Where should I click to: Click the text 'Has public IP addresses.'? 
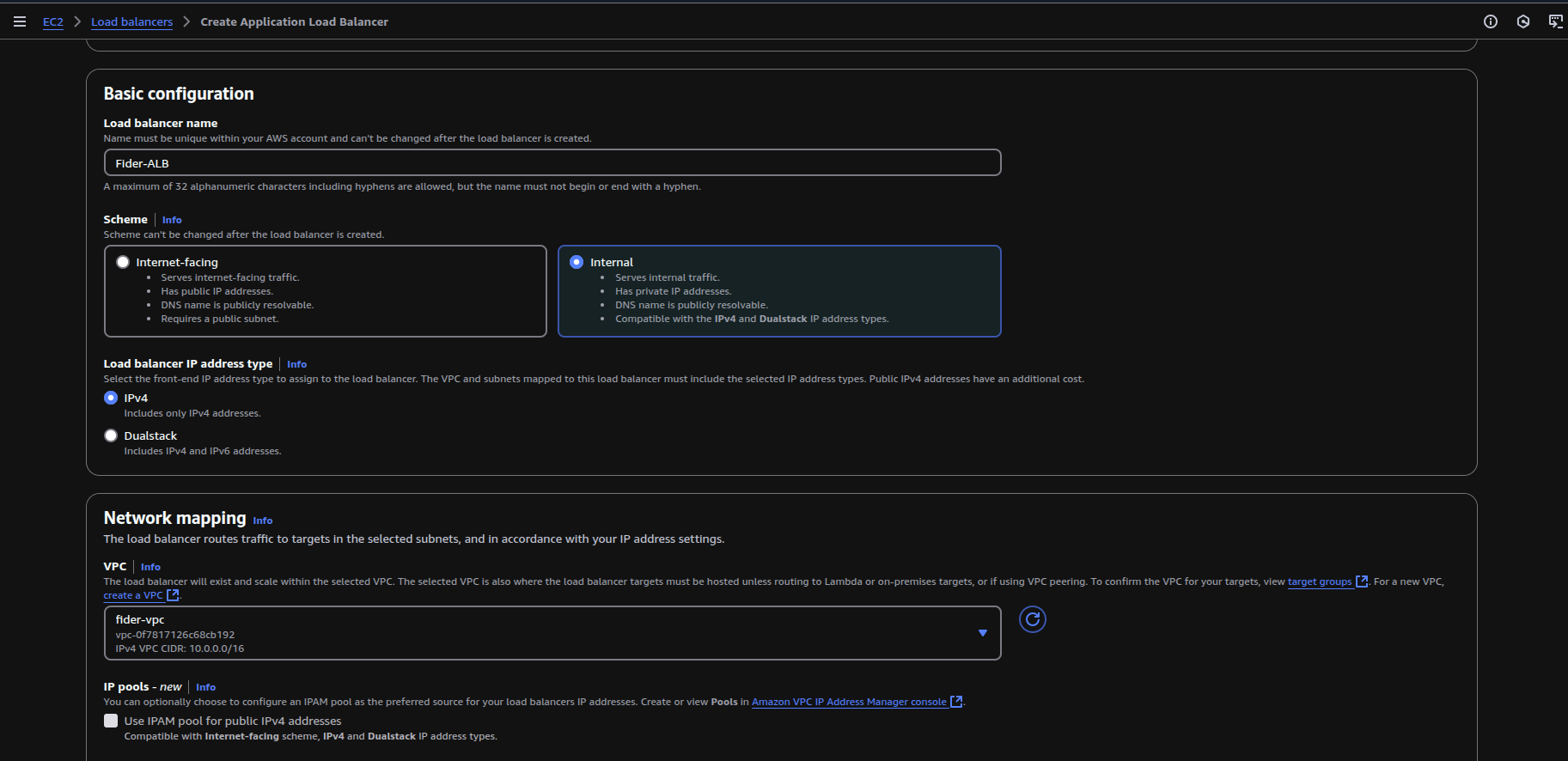217,291
